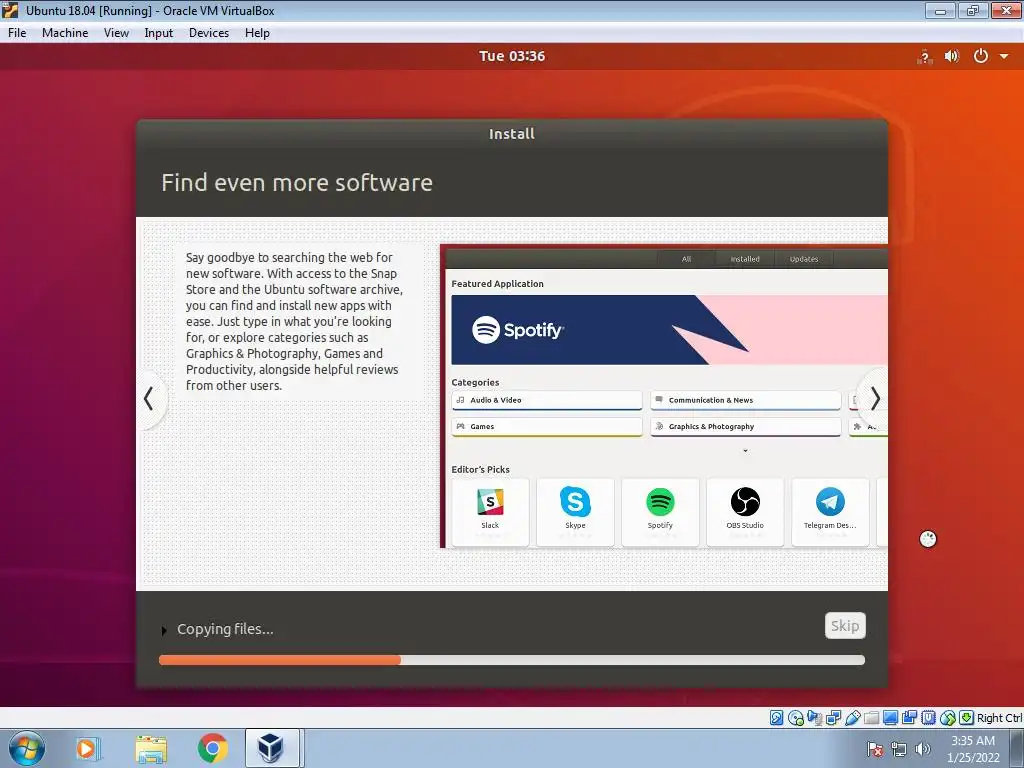The width and height of the screenshot is (1024, 768).
Task: Open the Windows Start menu
Action: 26,748
